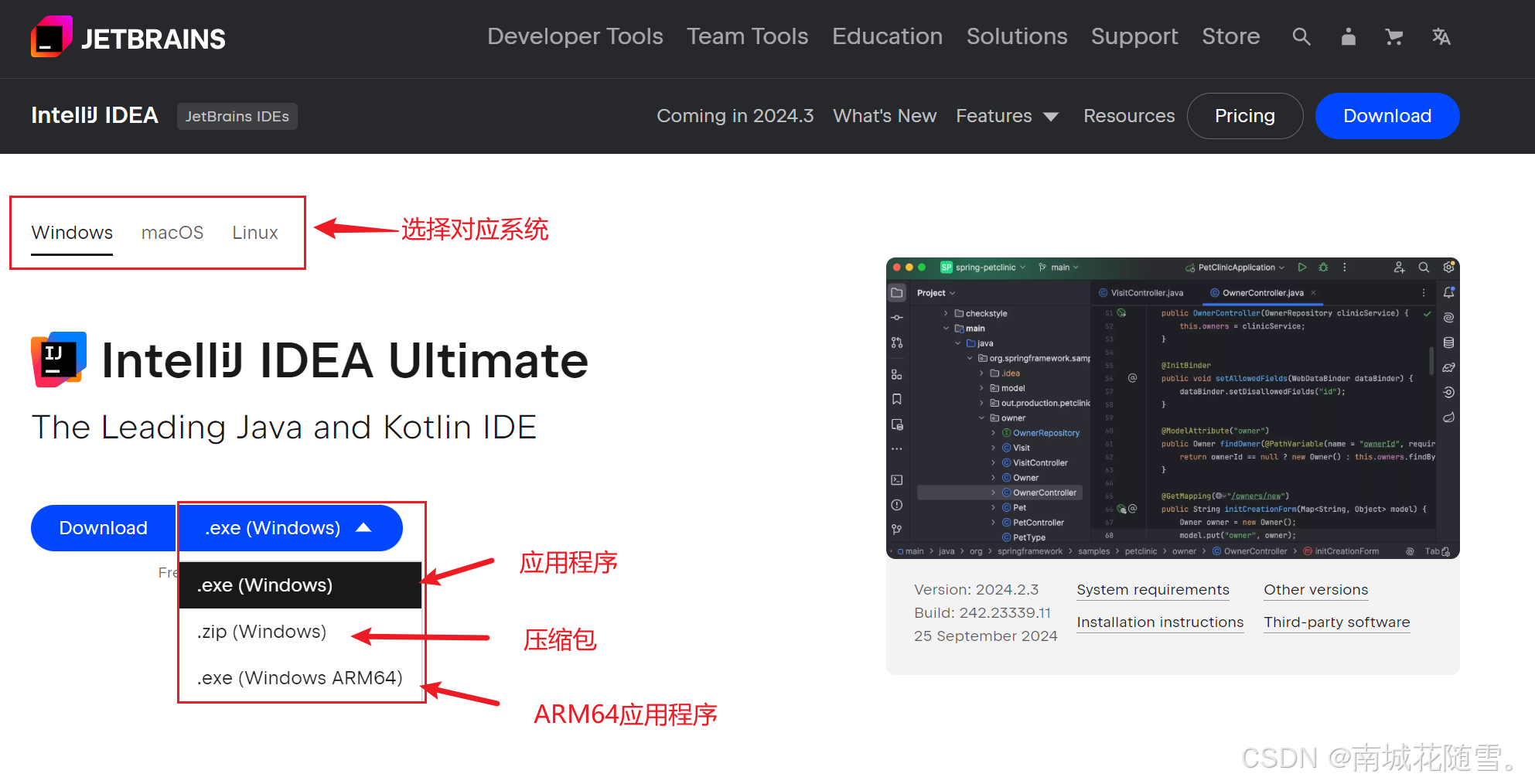Open Team Tools menu
This screenshot has width=1535, height=784.
tap(747, 36)
